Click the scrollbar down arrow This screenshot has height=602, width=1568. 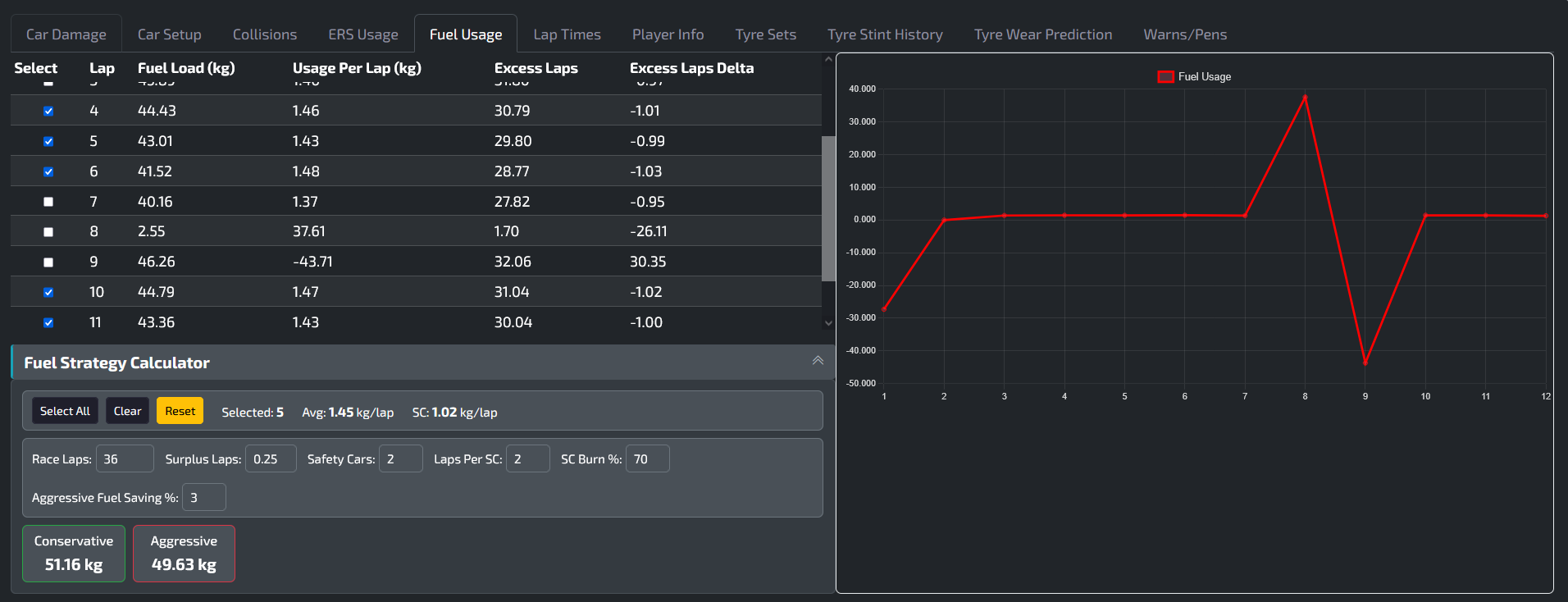pos(828,323)
